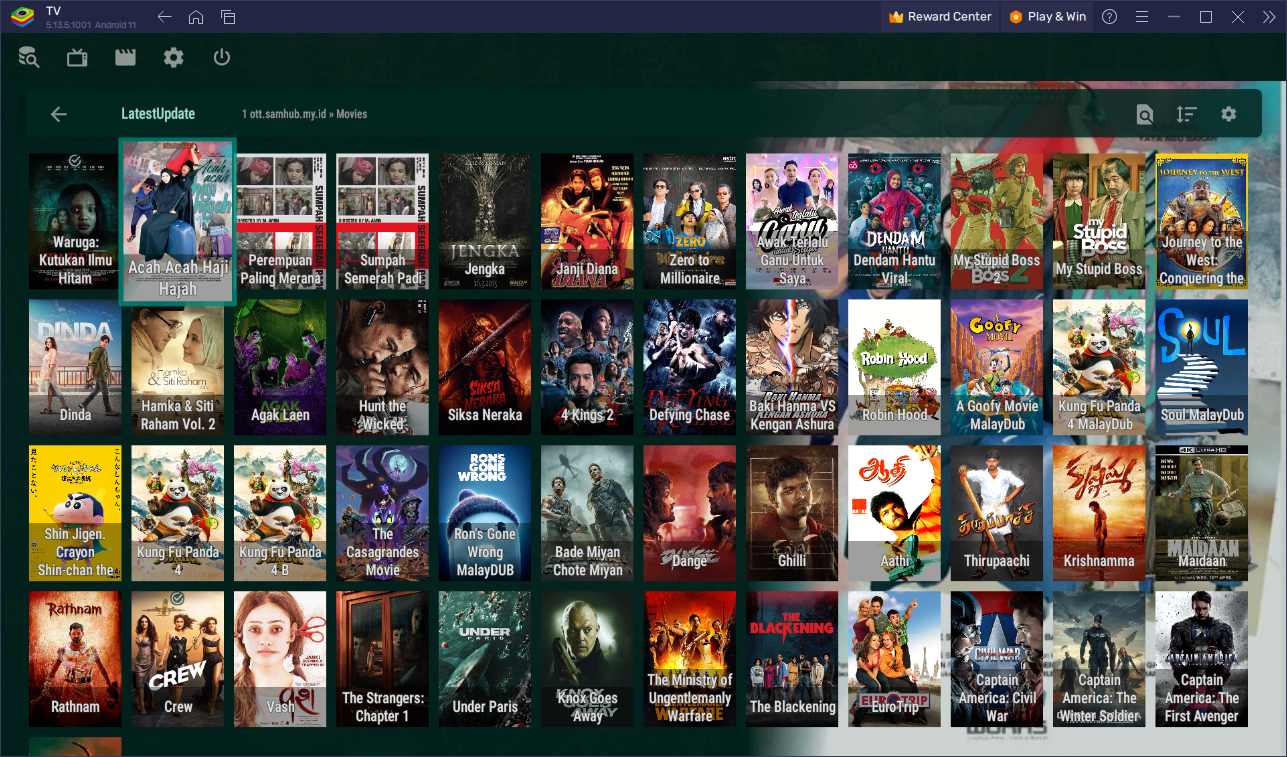Open Reward Center
1287x757 pixels.
click(x=940, y=17)
